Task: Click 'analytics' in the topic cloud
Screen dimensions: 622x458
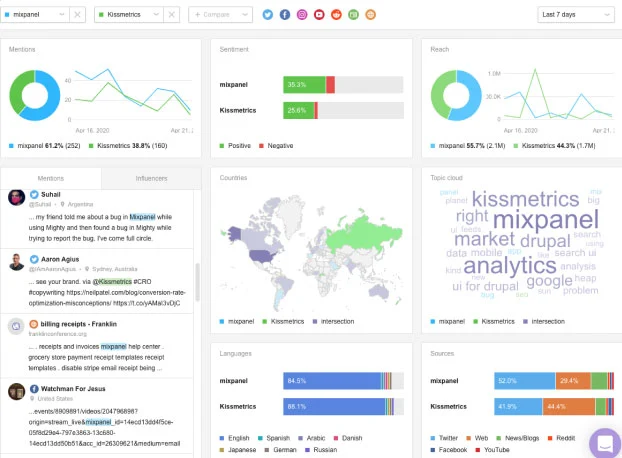Action: point(510,265)
